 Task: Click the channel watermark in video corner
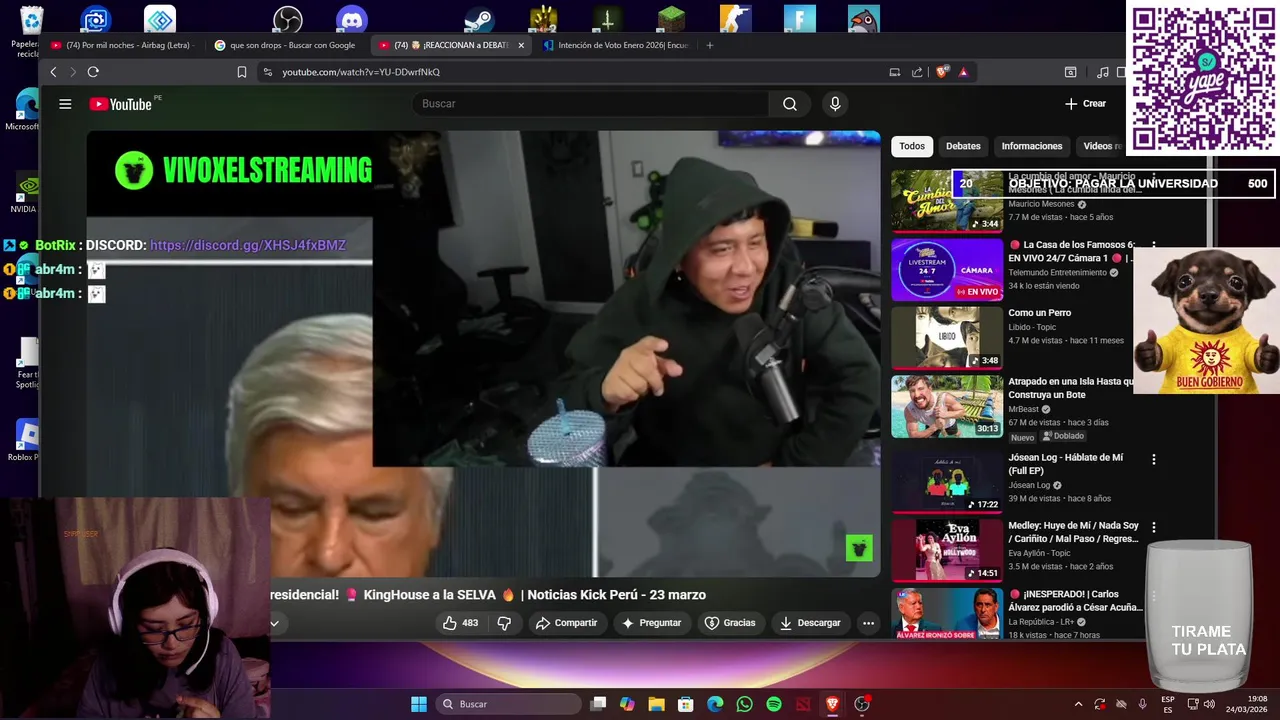[x=859, y=548]
